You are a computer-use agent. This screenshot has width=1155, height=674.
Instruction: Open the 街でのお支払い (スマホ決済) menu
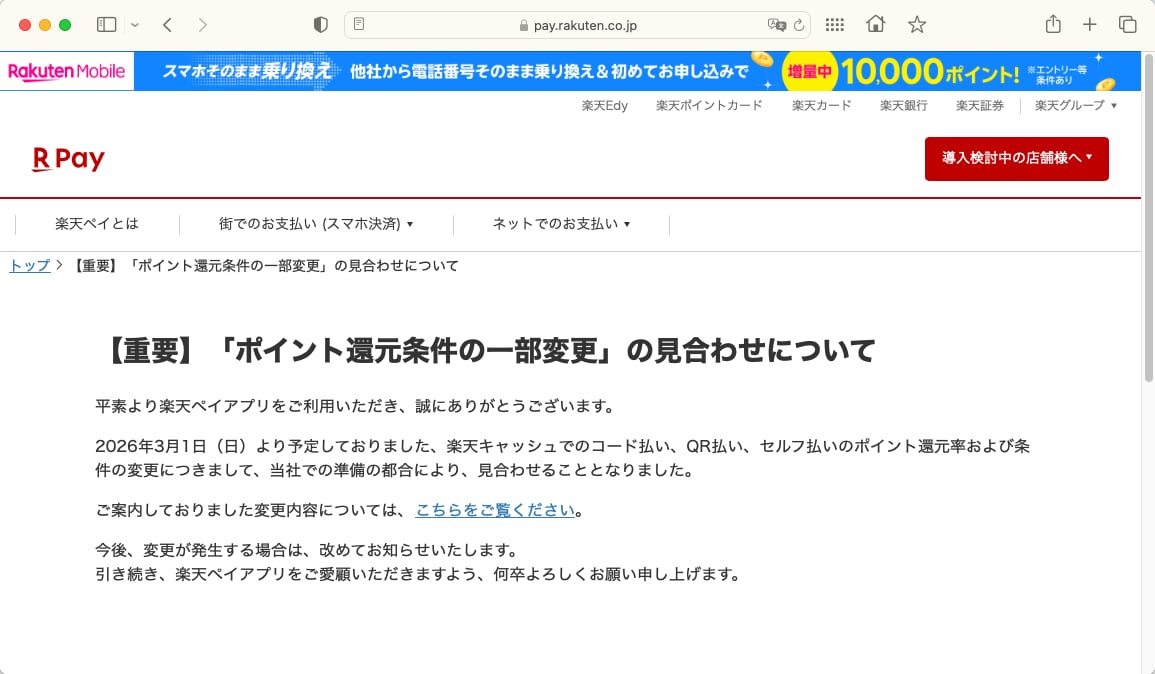pyautogui.click(x=316, y=224)
